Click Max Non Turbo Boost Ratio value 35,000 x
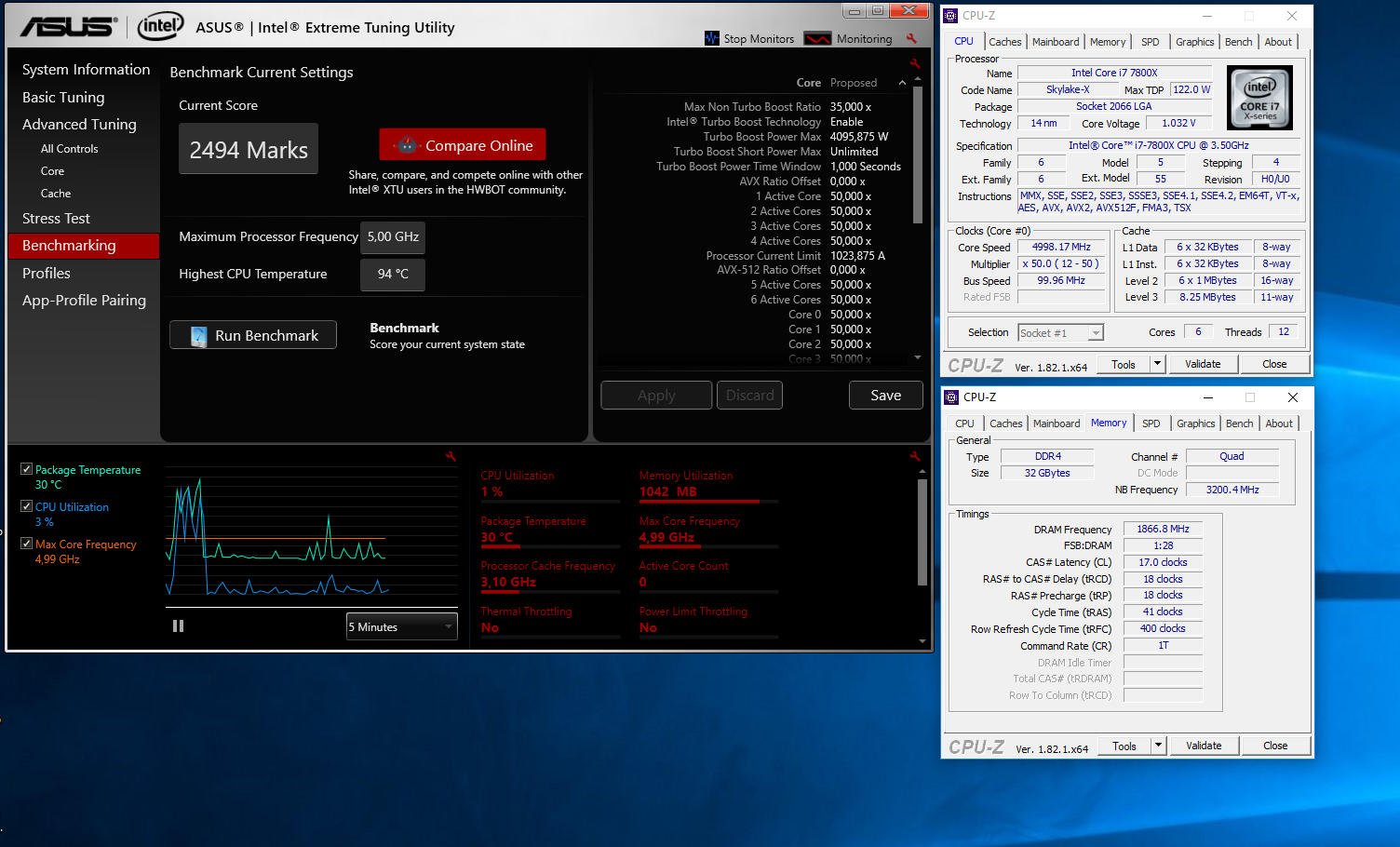Viewport: 1400px width, 847px height. 851,107
